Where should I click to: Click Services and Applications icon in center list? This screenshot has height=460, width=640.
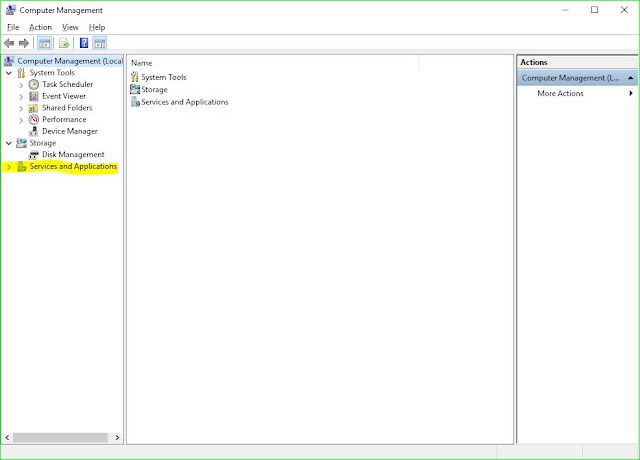click(135, 102)
